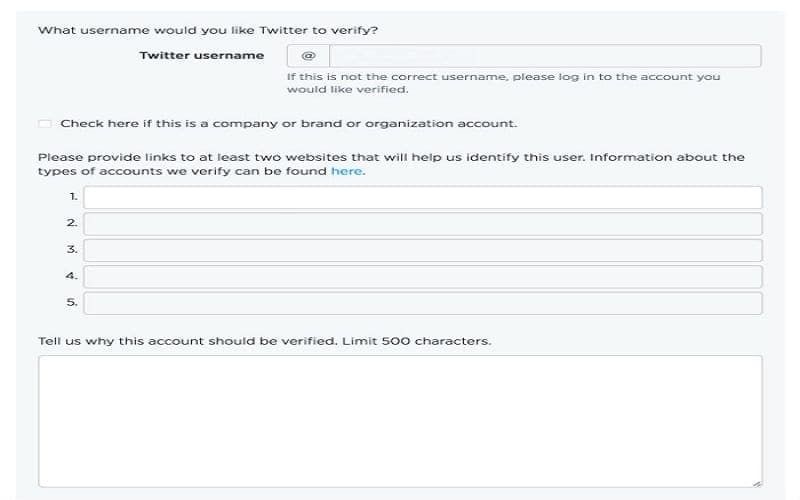The width and height of the screenshot is (800, 500).
Task: Select website link field number 1
Action: 423,197
